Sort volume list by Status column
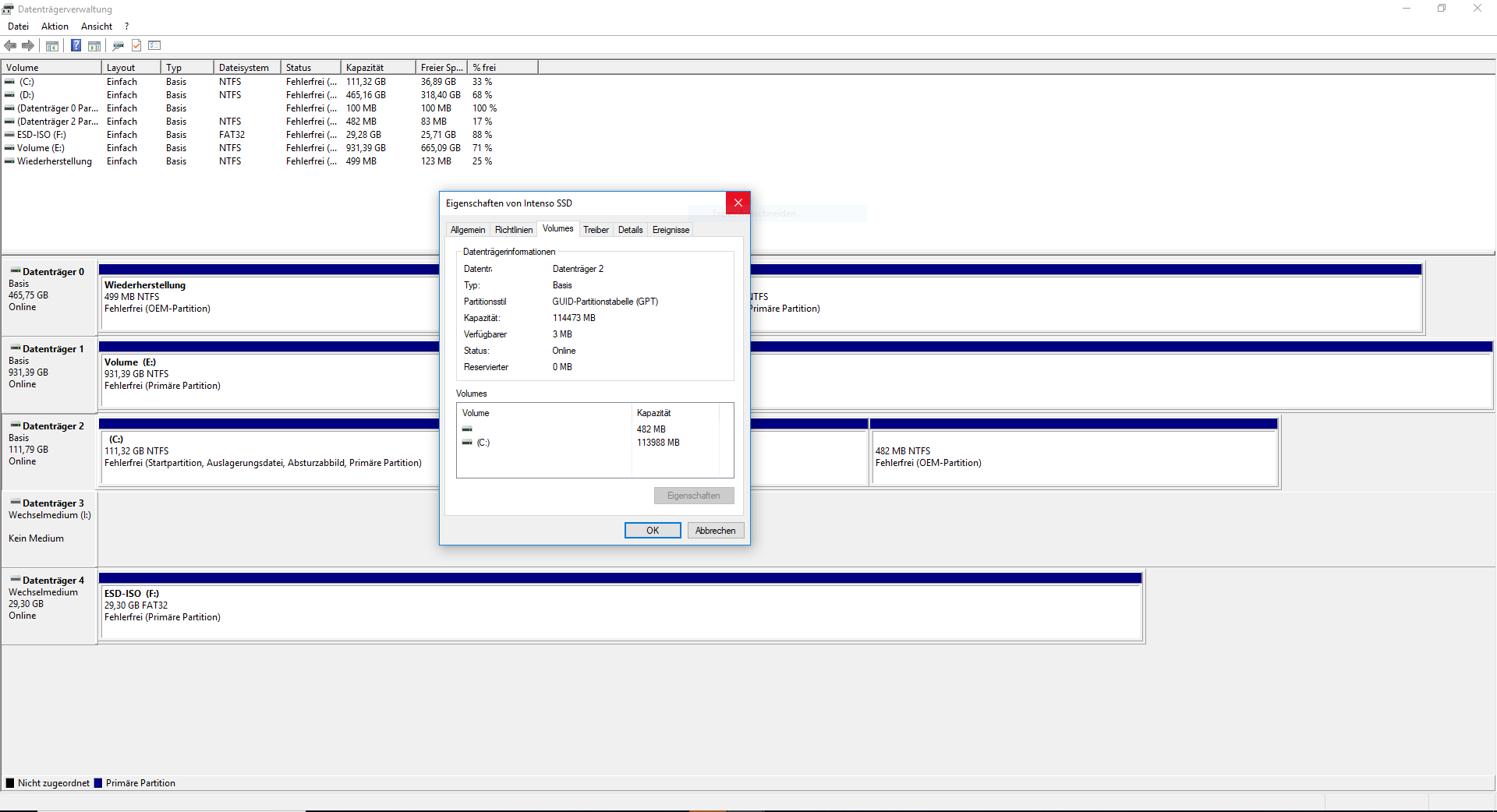The height and width of the screenshot is (812, 1497). pyautogui.click(x=311, y=68)
